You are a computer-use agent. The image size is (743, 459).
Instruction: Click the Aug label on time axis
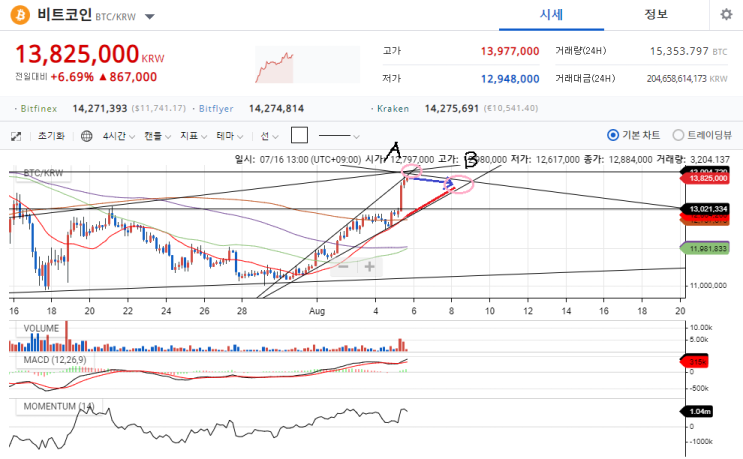pyautogui.click(x=317, y=311)
